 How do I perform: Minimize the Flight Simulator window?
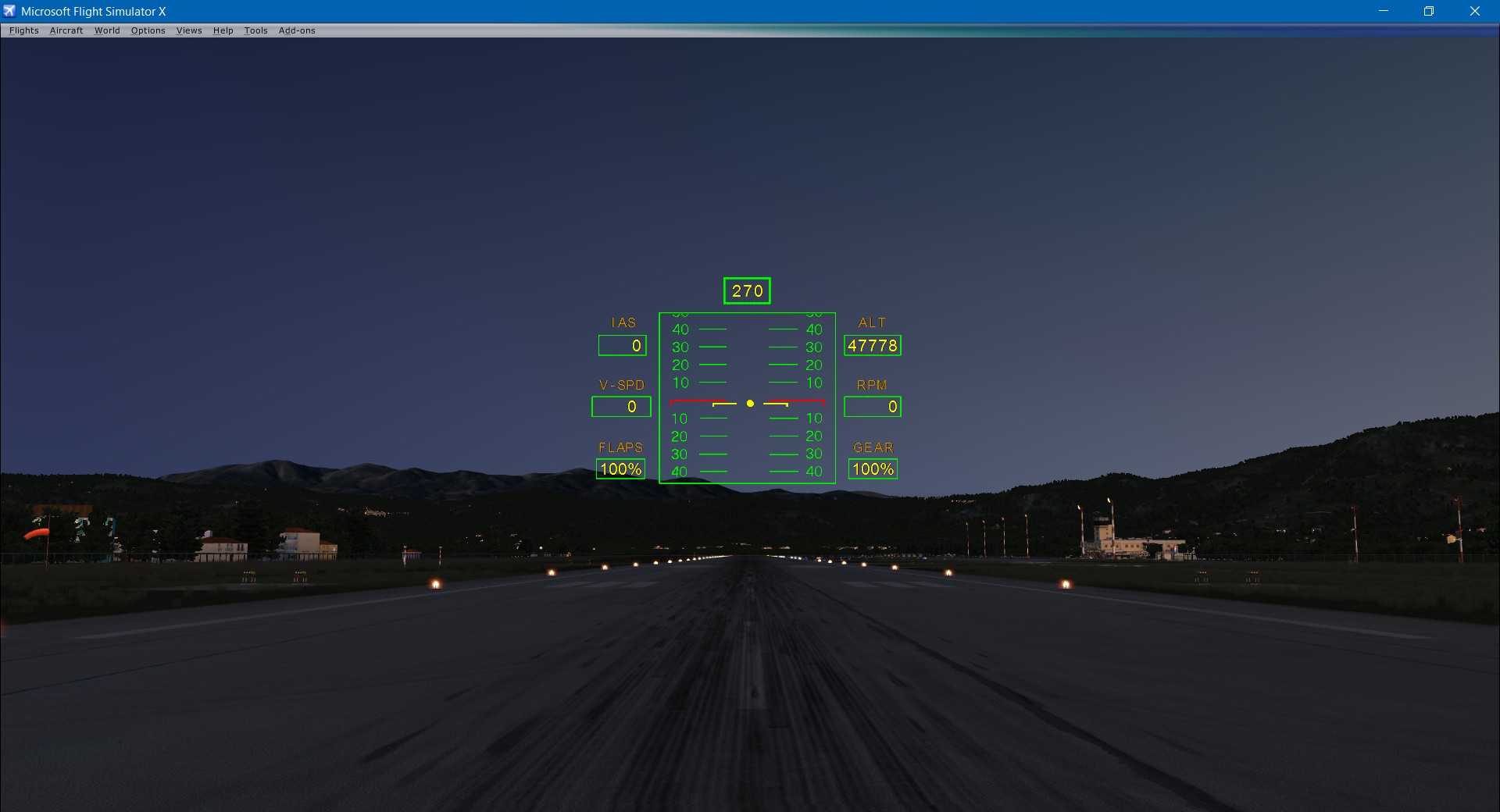[1384, 11]
